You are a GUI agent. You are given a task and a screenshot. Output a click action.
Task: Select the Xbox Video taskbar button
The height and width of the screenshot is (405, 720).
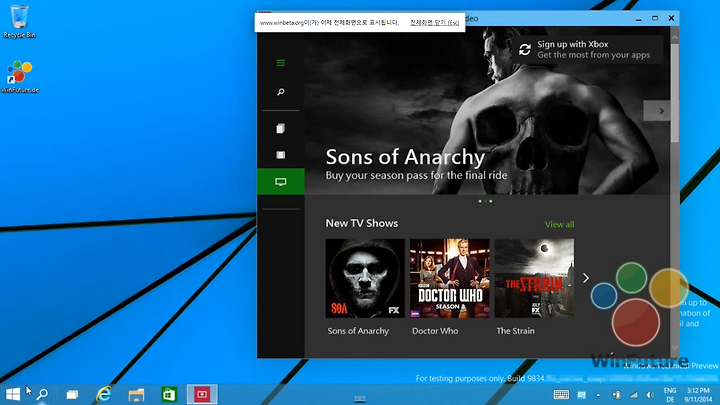[202, 394]
